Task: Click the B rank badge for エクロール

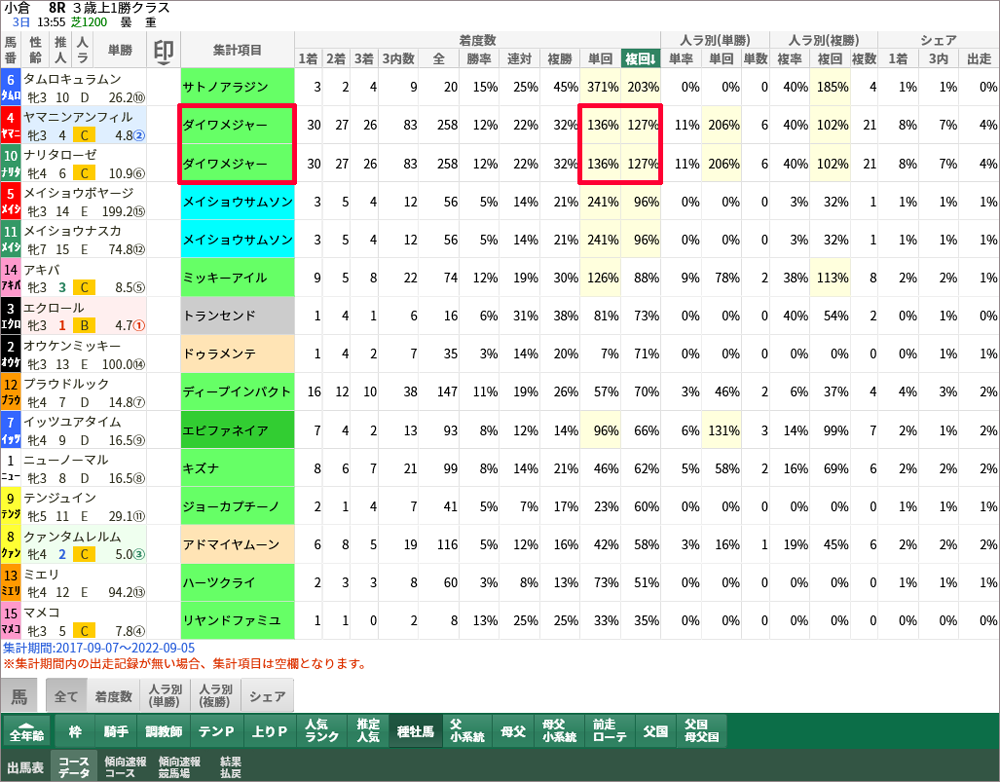Action: (x=84, y=326)
